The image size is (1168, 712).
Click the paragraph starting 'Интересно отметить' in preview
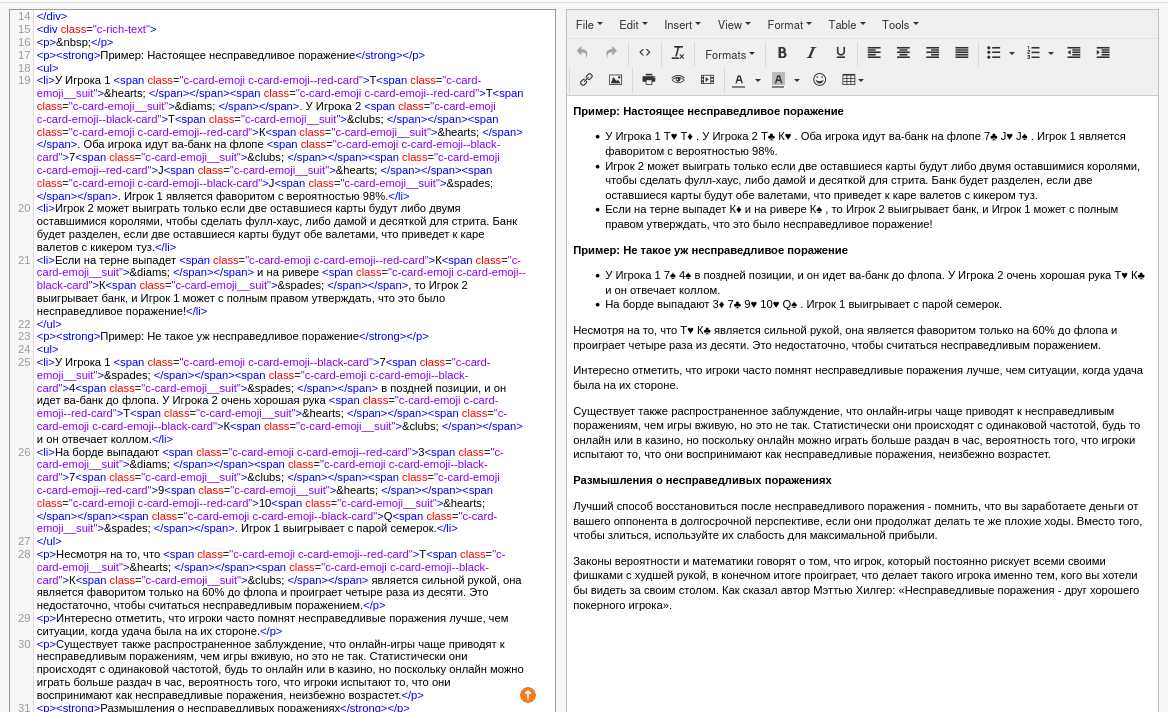(857, 378)
